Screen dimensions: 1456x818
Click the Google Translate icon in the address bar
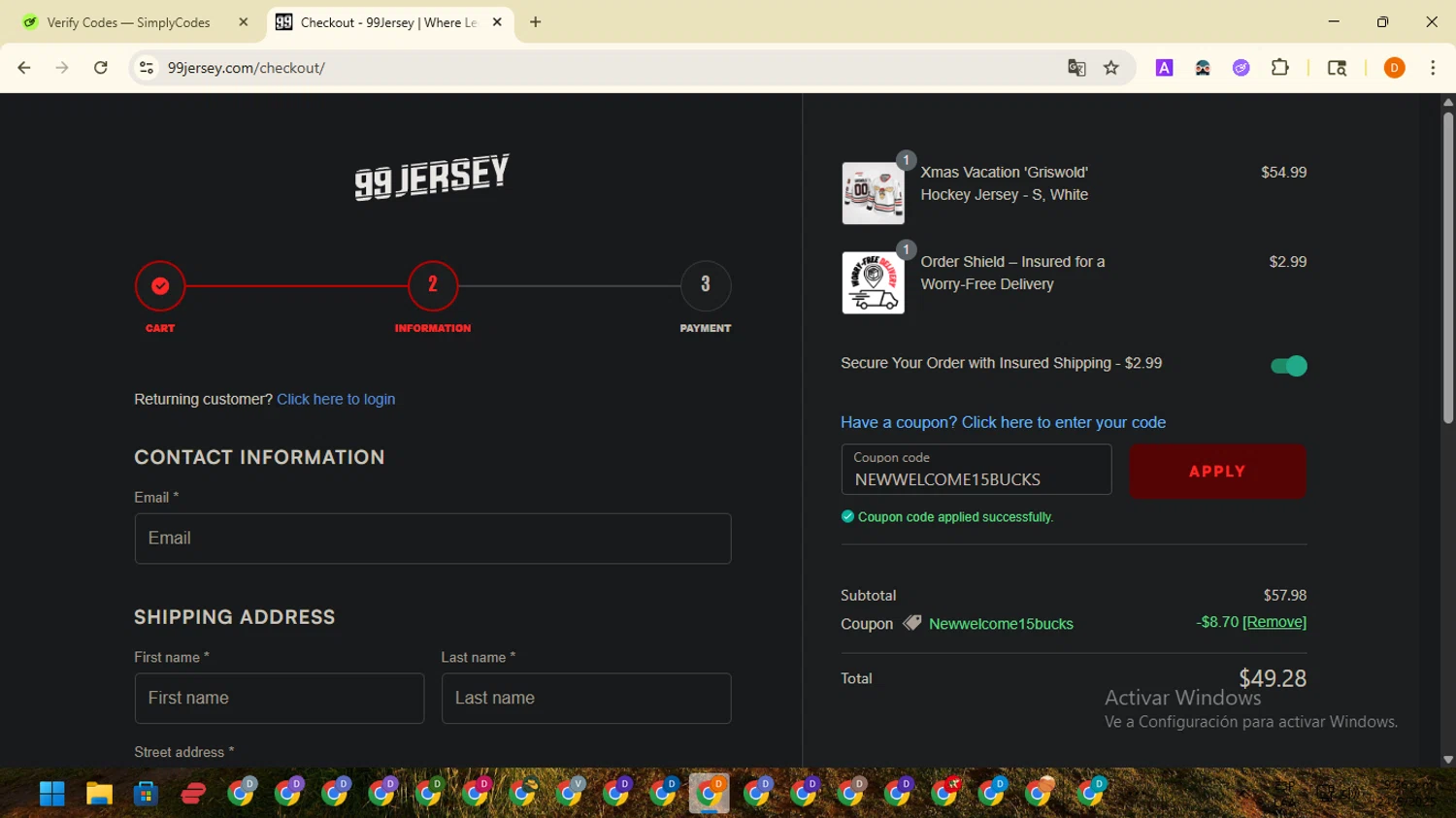(1076, 68)
